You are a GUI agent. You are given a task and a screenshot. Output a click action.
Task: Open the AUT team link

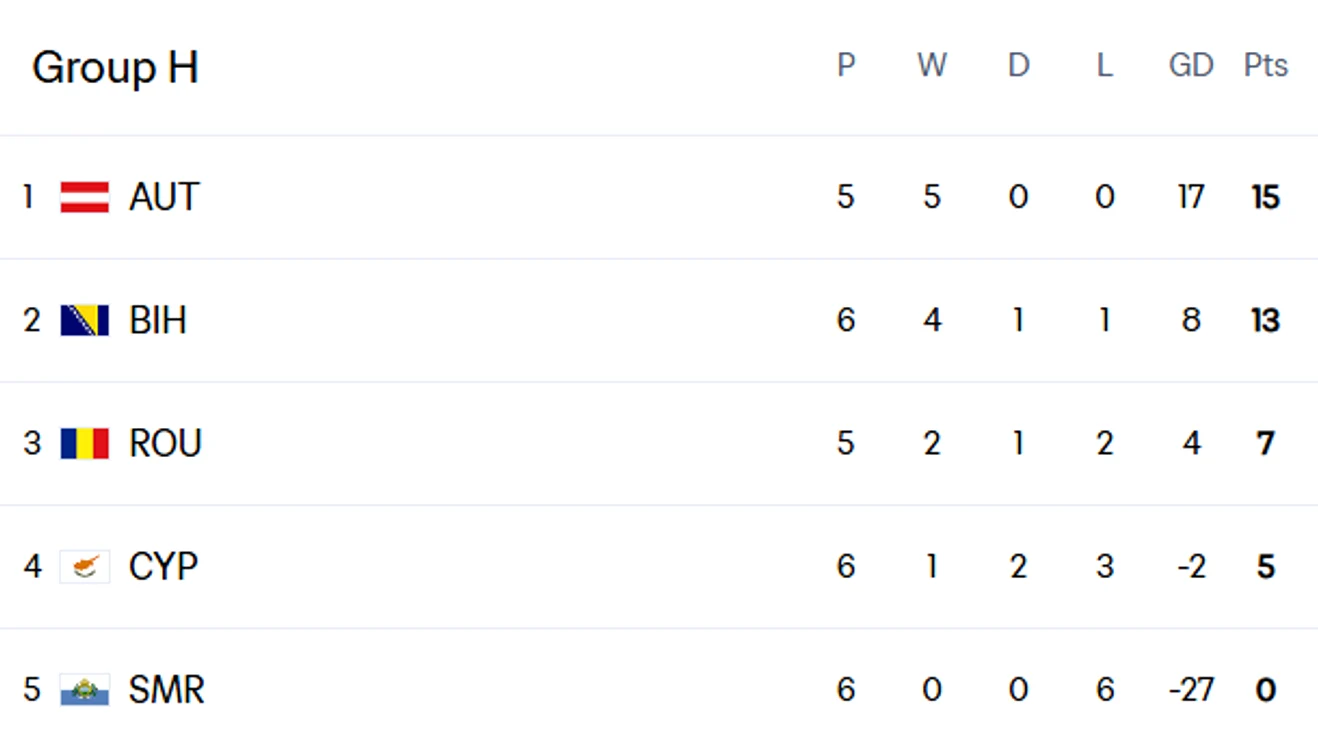(164, 197)
